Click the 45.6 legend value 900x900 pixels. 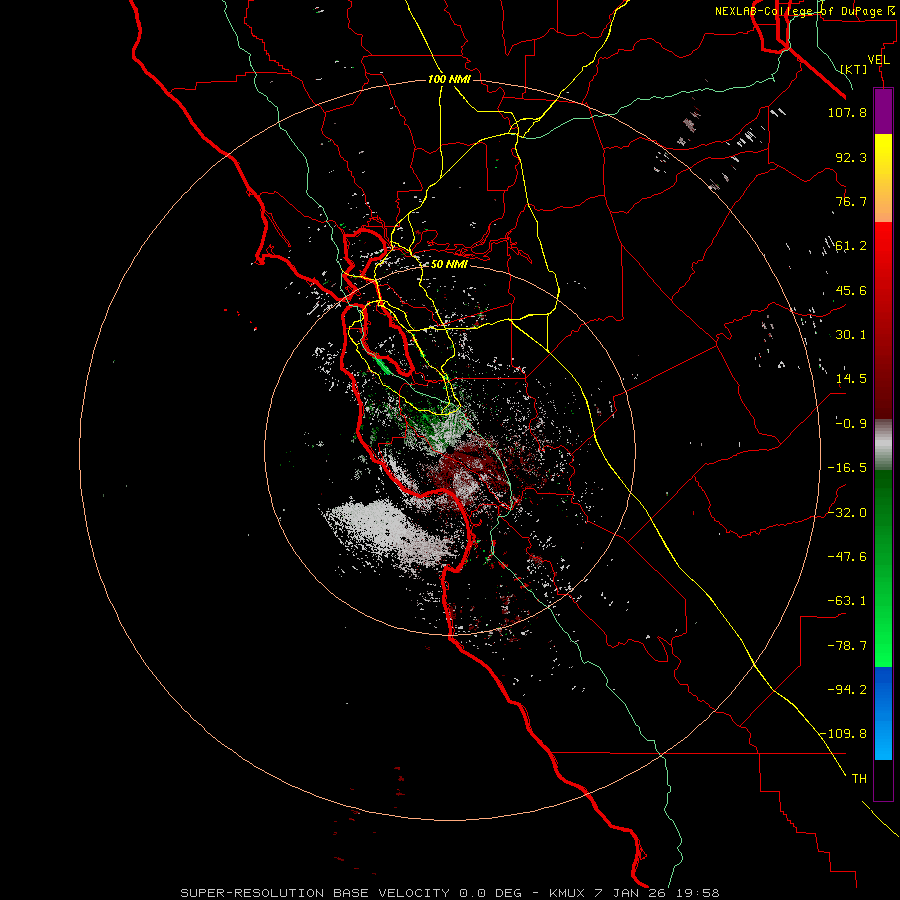[851, 290]
